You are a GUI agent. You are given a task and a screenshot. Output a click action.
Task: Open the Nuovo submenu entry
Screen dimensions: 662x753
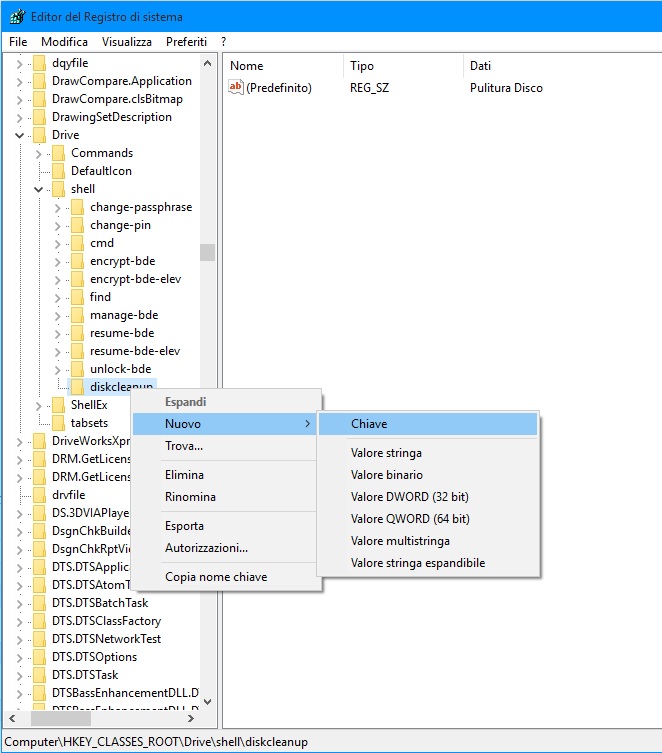224,424
